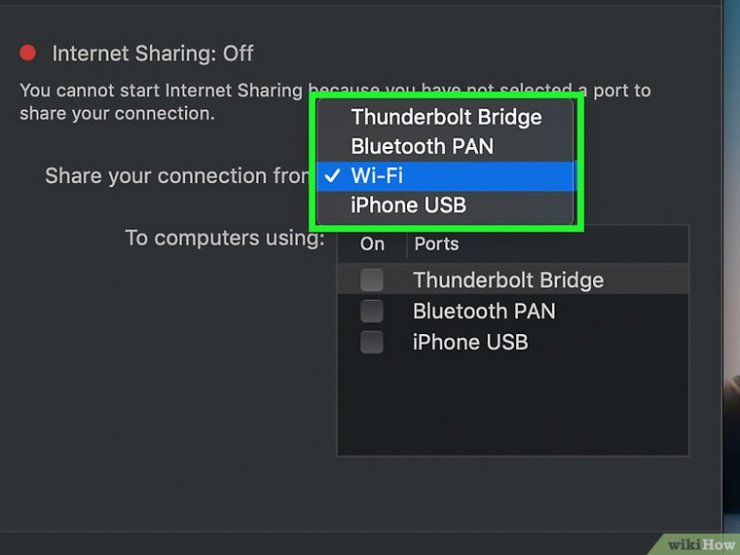This screenshot has height=555, width=740.
Task: Select the iPhone USB row label
Action: click(x=471, y=342)
